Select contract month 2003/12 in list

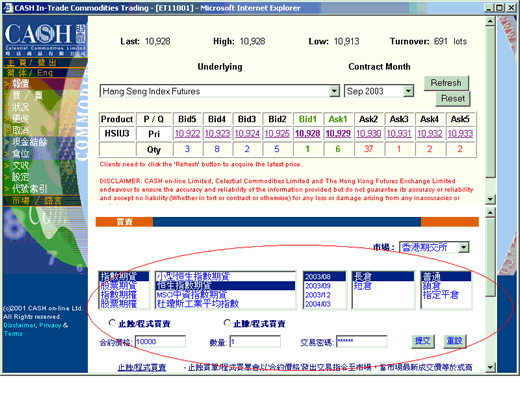coord(325,295)
